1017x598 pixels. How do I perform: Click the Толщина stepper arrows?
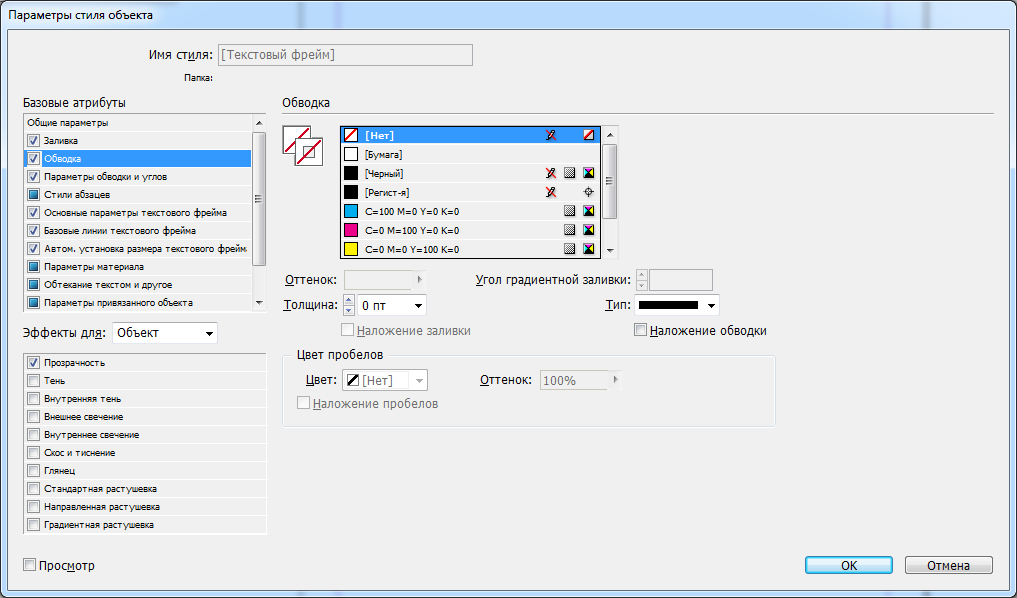coord(348,305)
